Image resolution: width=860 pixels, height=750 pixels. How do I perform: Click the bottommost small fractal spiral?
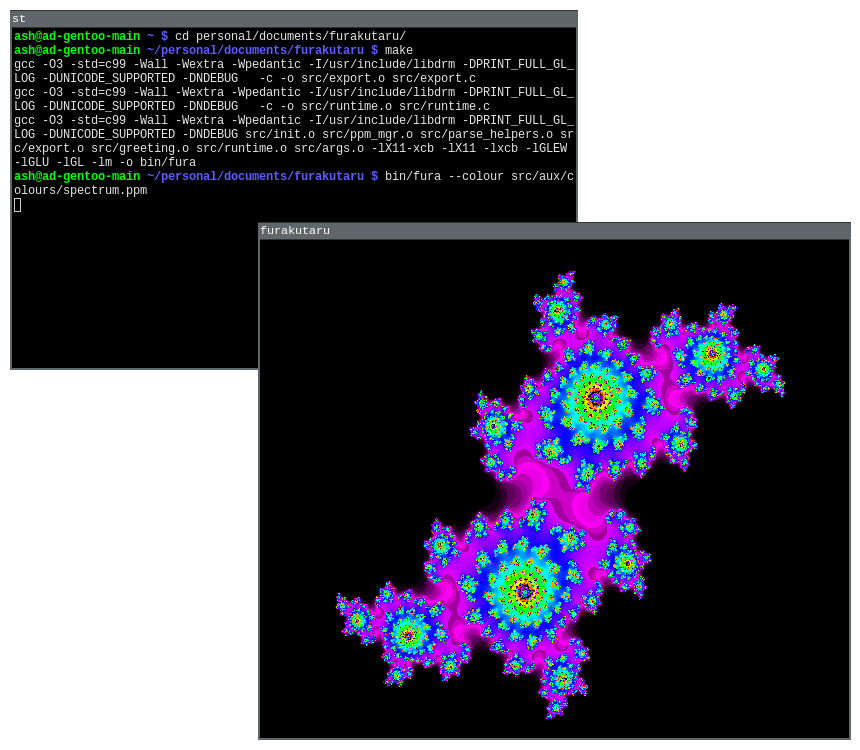562,681
